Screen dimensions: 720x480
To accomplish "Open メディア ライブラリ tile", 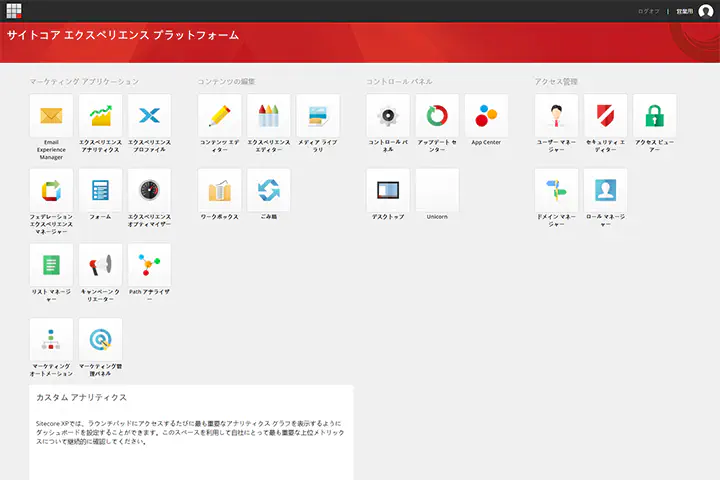I will (318, 116).
